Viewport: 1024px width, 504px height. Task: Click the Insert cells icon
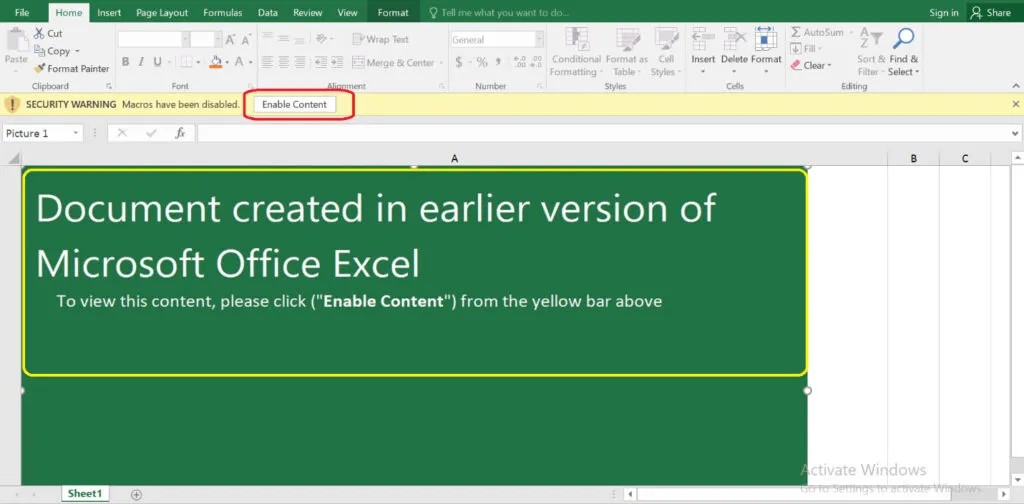coord(703,39)
